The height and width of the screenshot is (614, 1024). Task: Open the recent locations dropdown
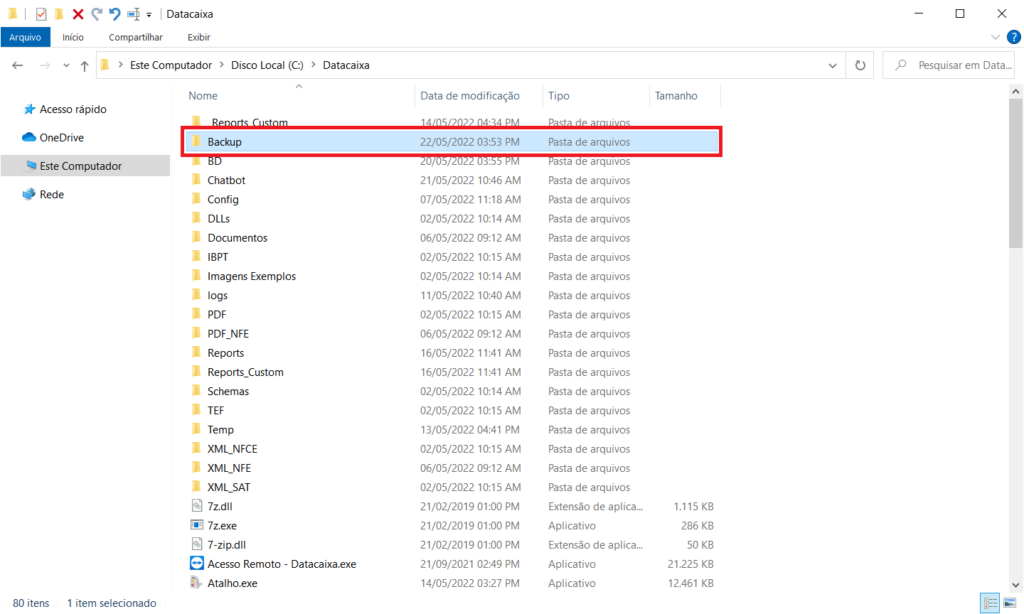coord(65,65)
